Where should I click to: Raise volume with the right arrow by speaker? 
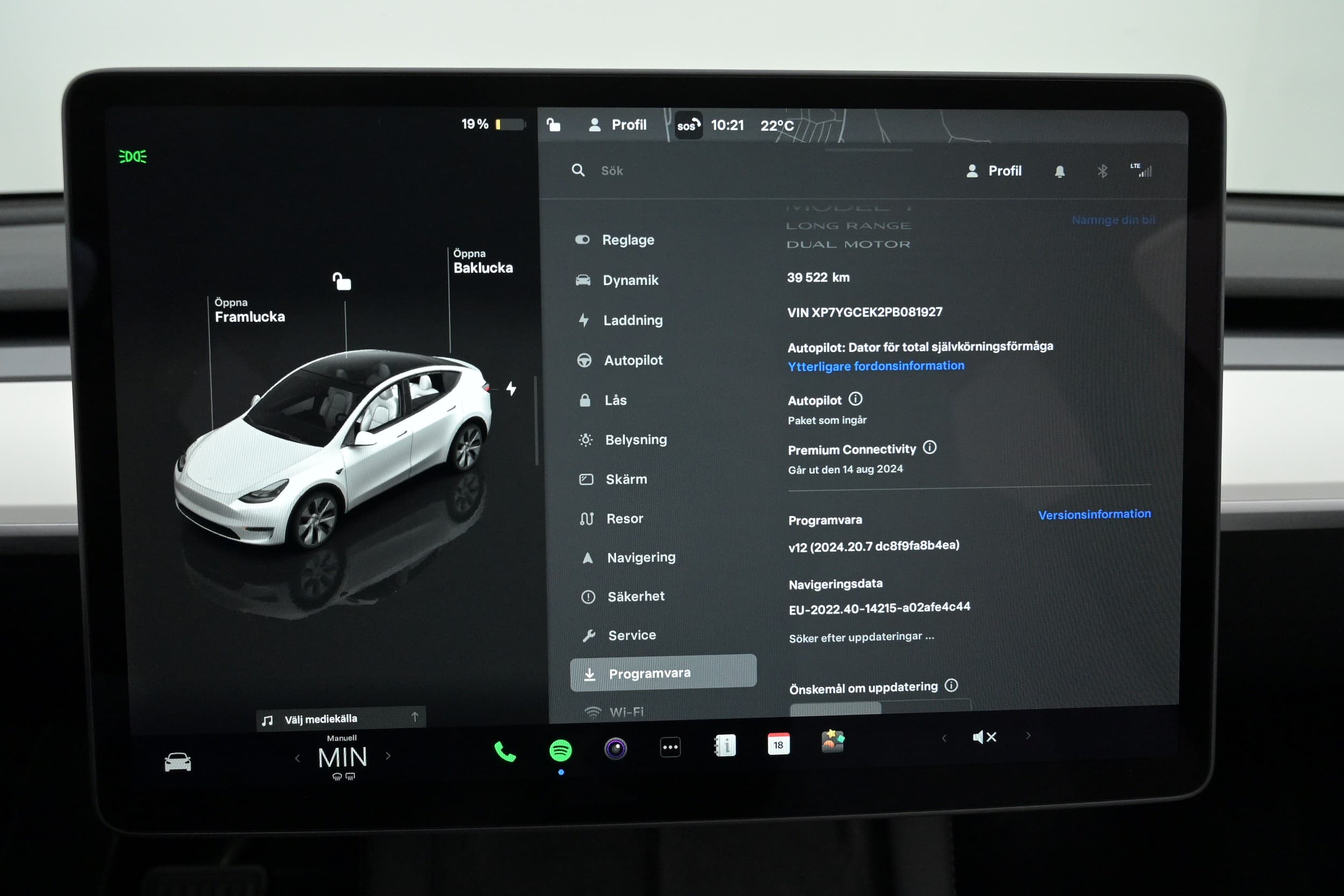pos(1028,735)
